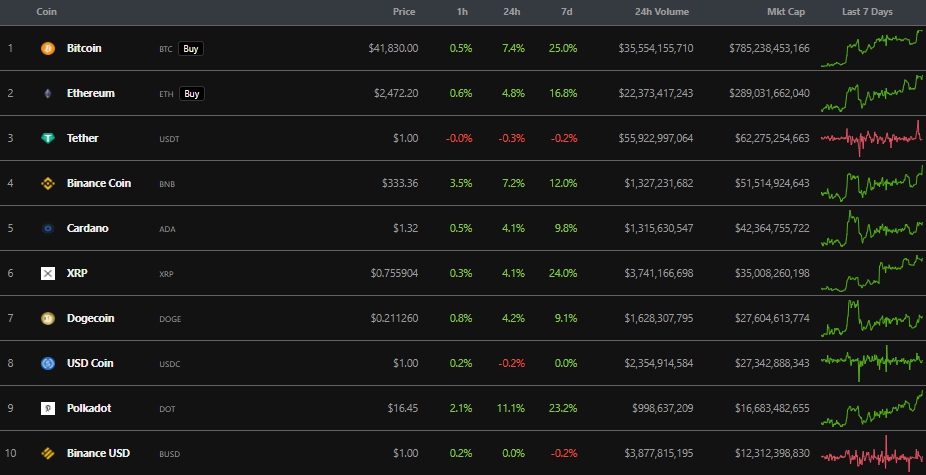Click the XRP logo icon
This screenshot has width=926, height=475.
[x=47, y=273]
